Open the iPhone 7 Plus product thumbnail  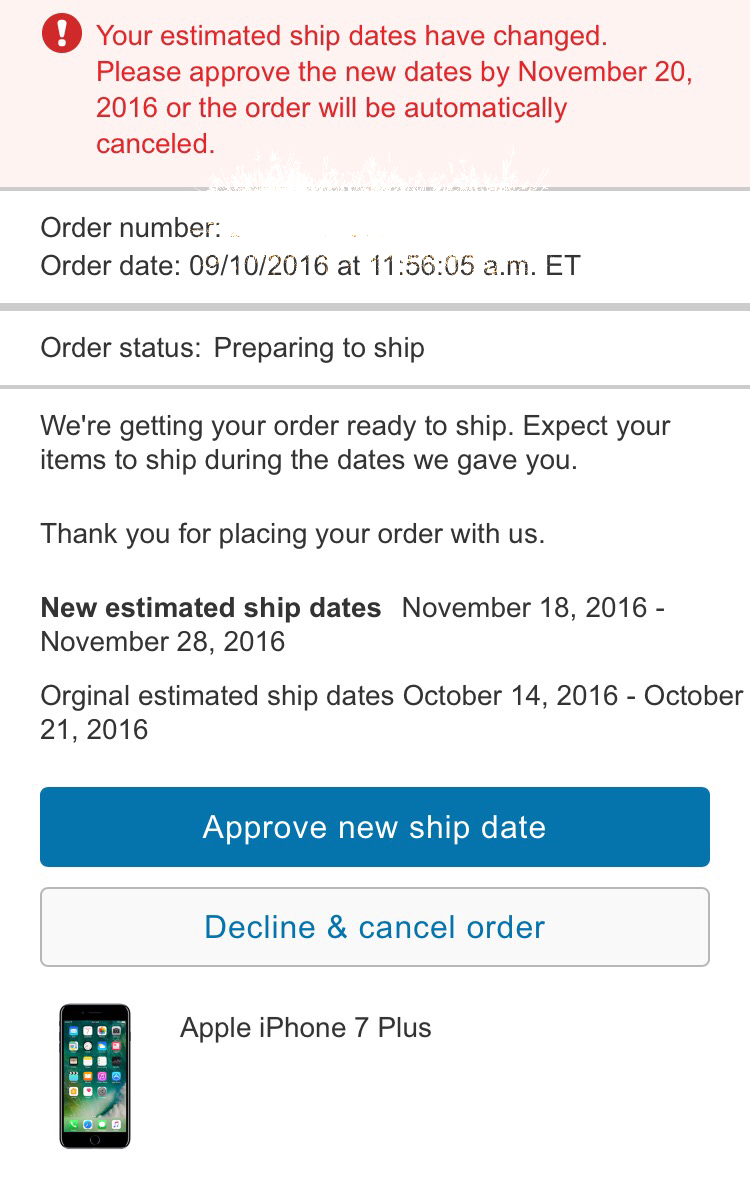tap(95, 1076)
